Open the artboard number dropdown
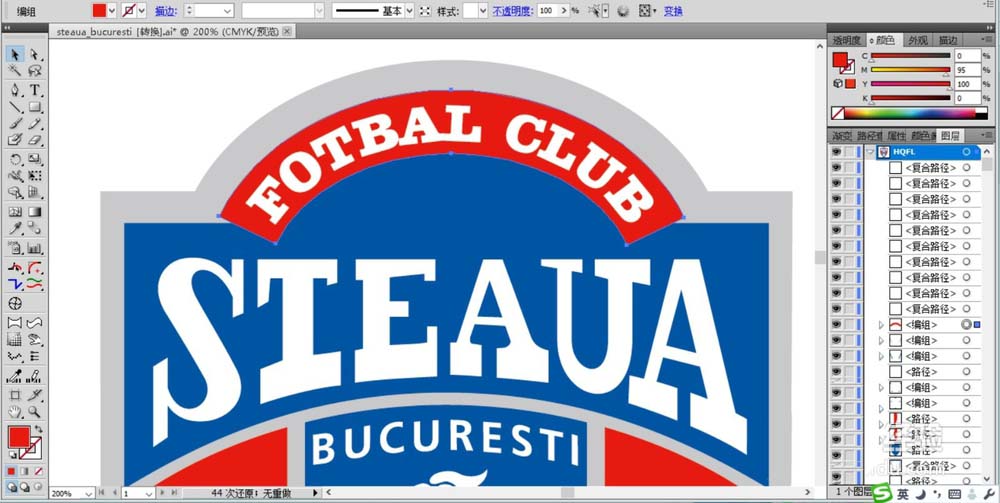This screenshot has width=1000, height=503. 149,493
